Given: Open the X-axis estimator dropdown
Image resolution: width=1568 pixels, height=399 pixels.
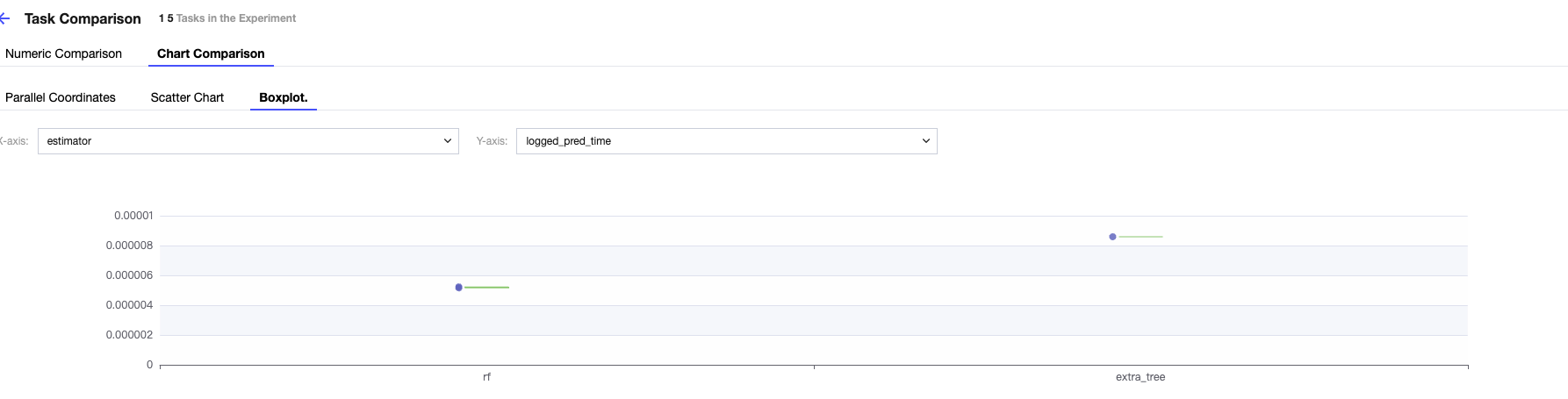Looking at the screenshot, I should tap(237, 141).
